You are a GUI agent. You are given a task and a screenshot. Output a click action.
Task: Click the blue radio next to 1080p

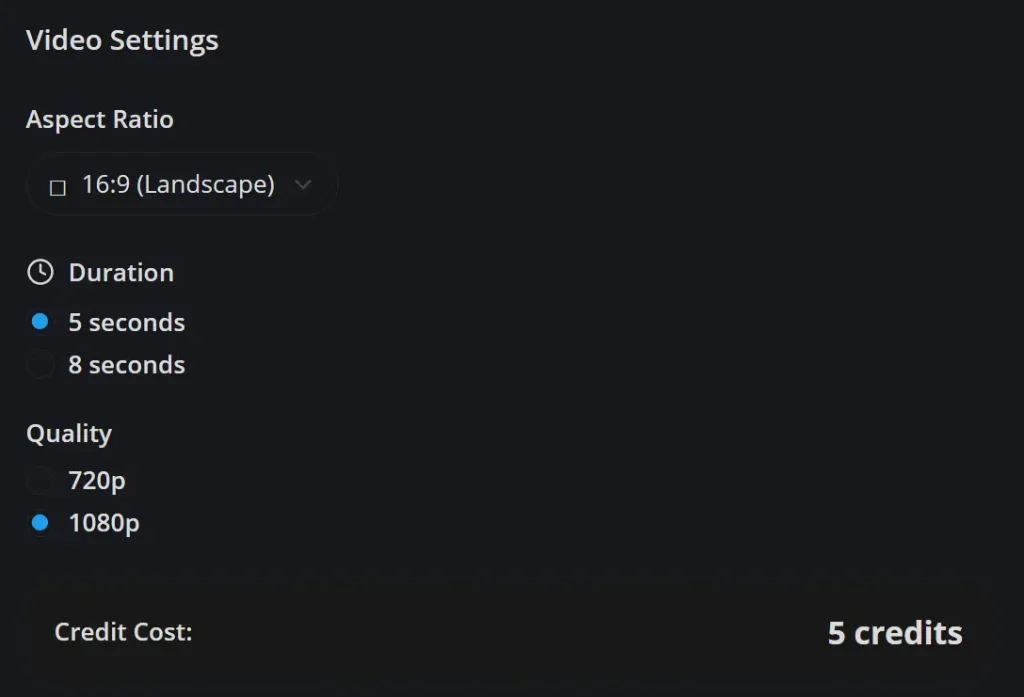click(39, 522)
